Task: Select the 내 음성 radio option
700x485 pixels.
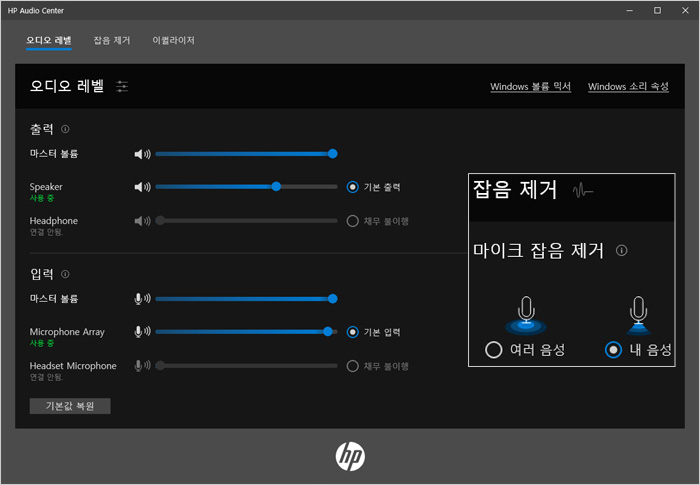Action: coord(613,350)
